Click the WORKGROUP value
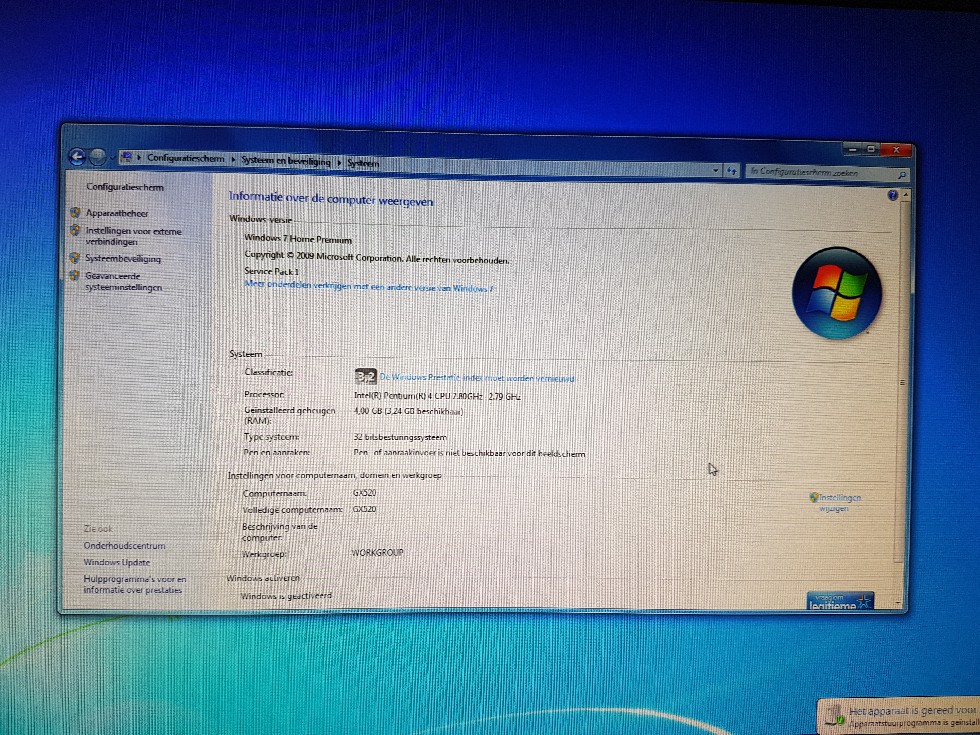The height and width of the screenshot is (735, 980). (378, 552)
